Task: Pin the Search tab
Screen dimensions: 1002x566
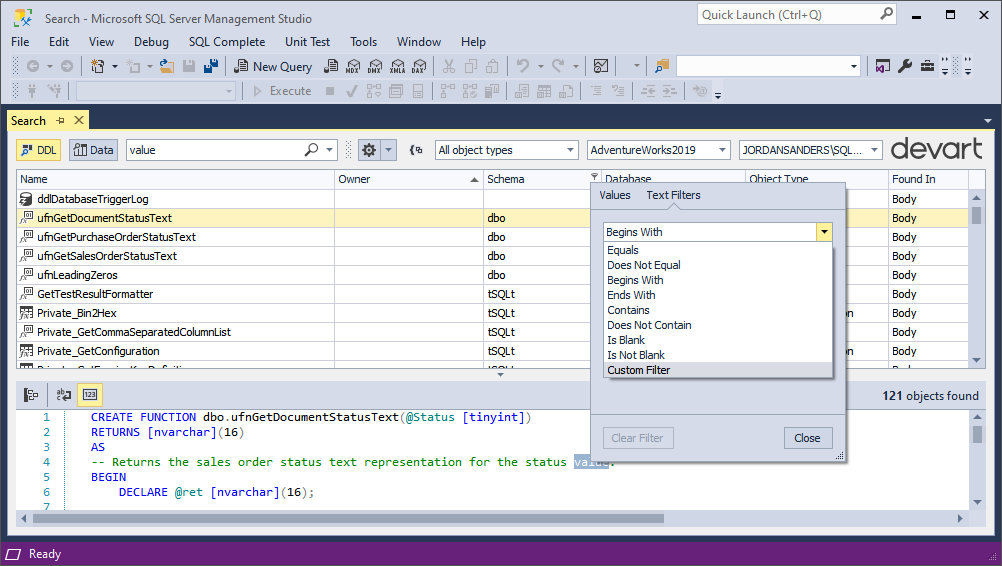Action: pos(60,120)
